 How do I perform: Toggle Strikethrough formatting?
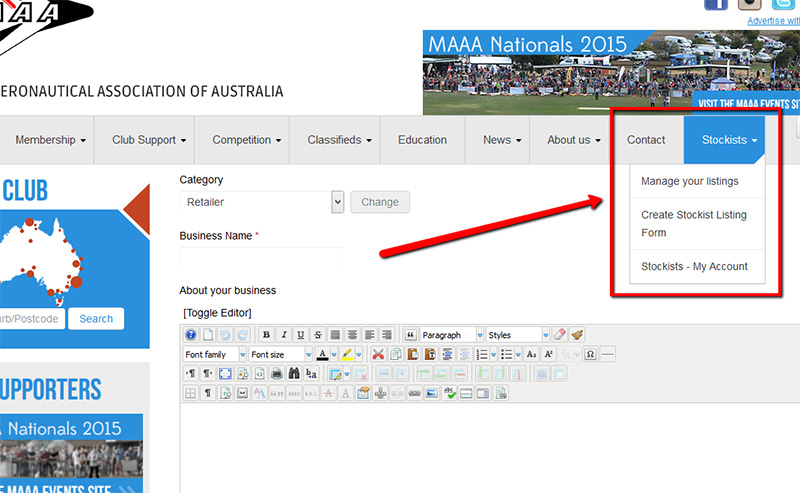[318, 335]
